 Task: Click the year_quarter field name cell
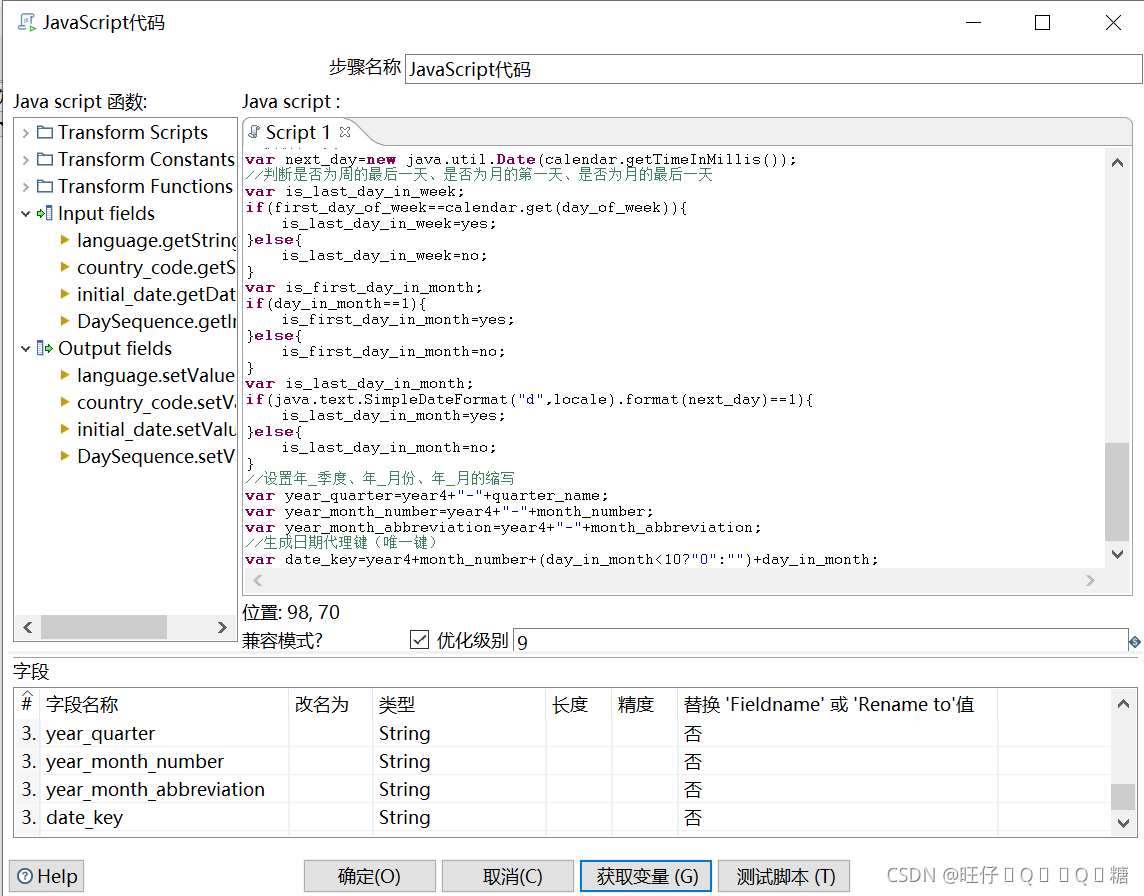[165, 733]
